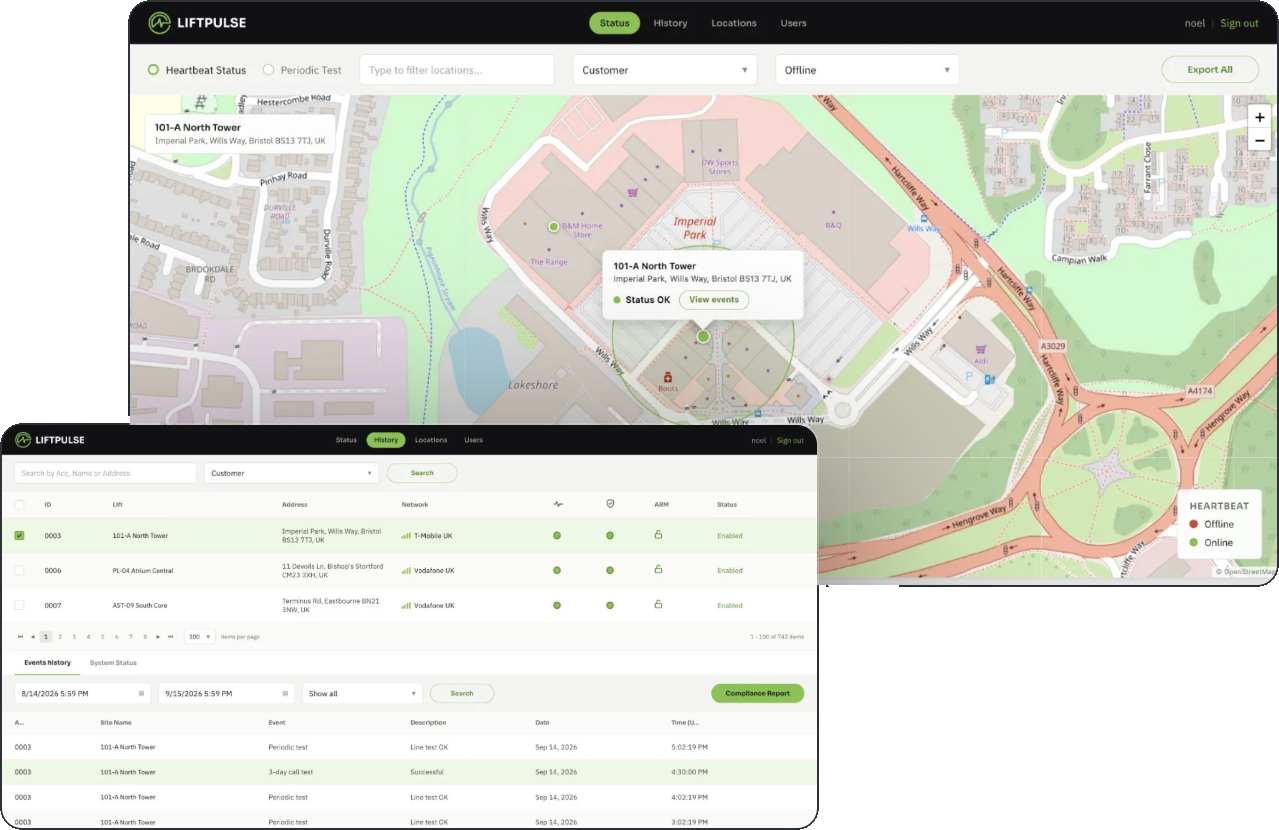Open the Status tab in the map window
The image size is (1279, 830).
tap(615, 23)
